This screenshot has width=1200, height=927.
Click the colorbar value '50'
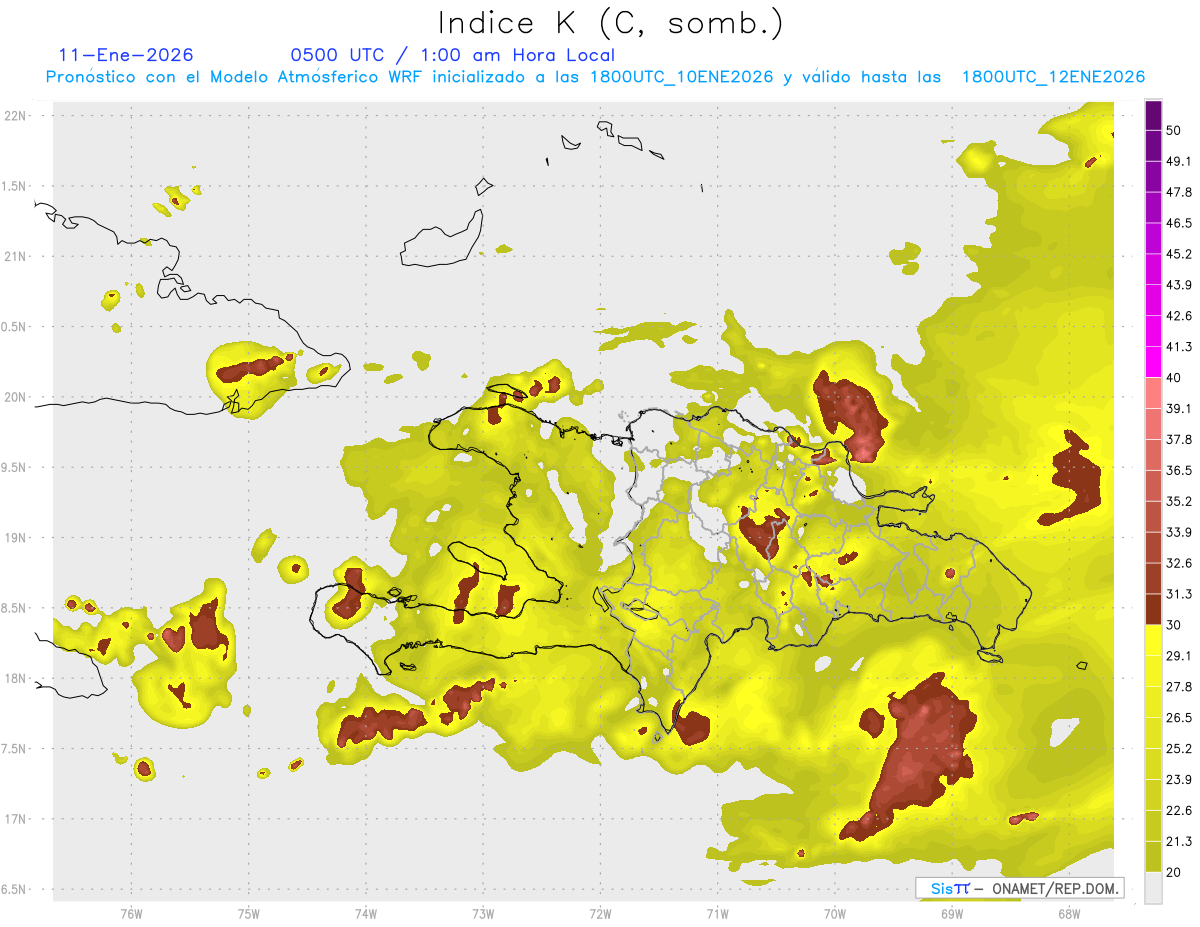point(1174,130)
